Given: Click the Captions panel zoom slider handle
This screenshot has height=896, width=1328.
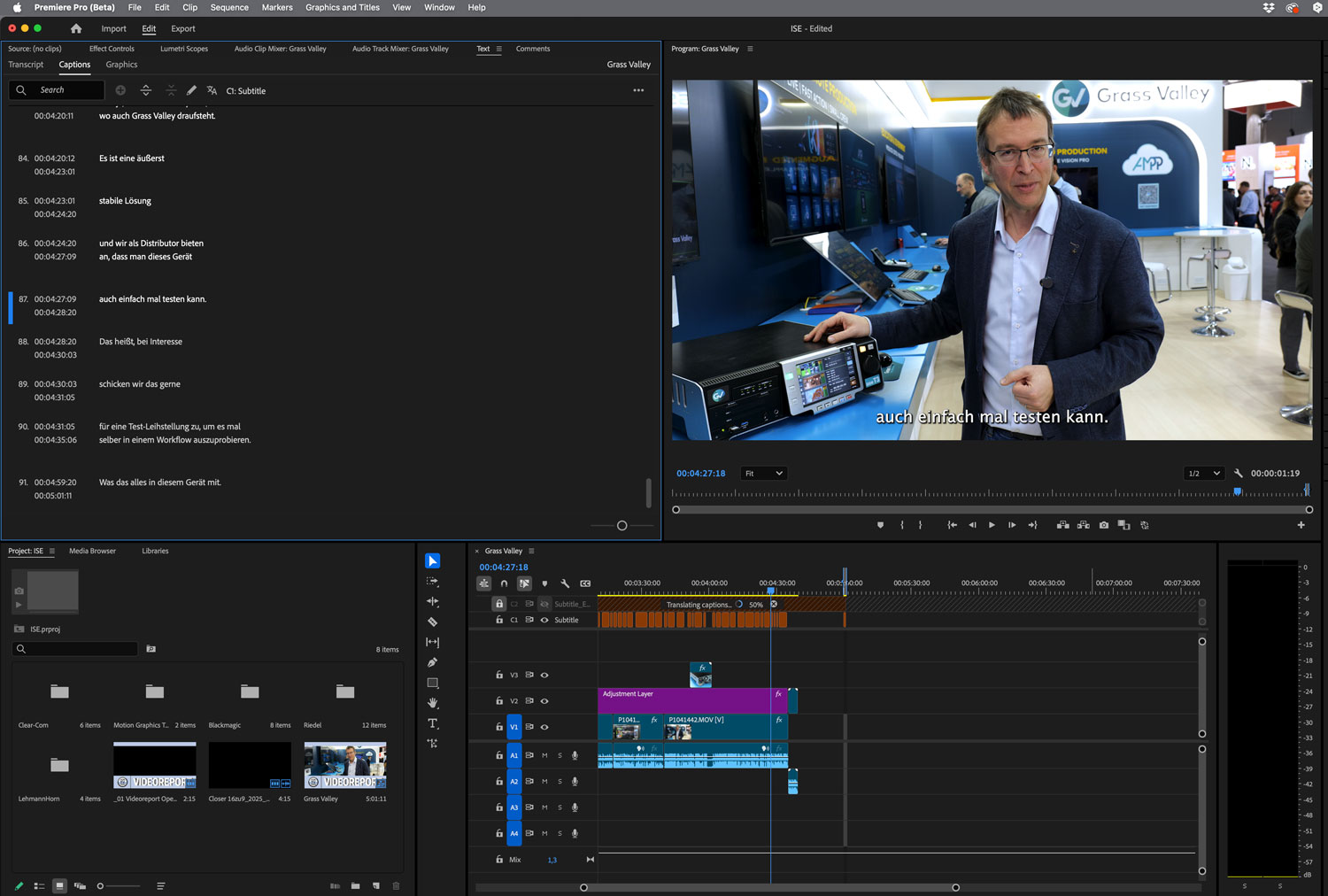Looking at the screenshot, I should click(x=622, y=525).
